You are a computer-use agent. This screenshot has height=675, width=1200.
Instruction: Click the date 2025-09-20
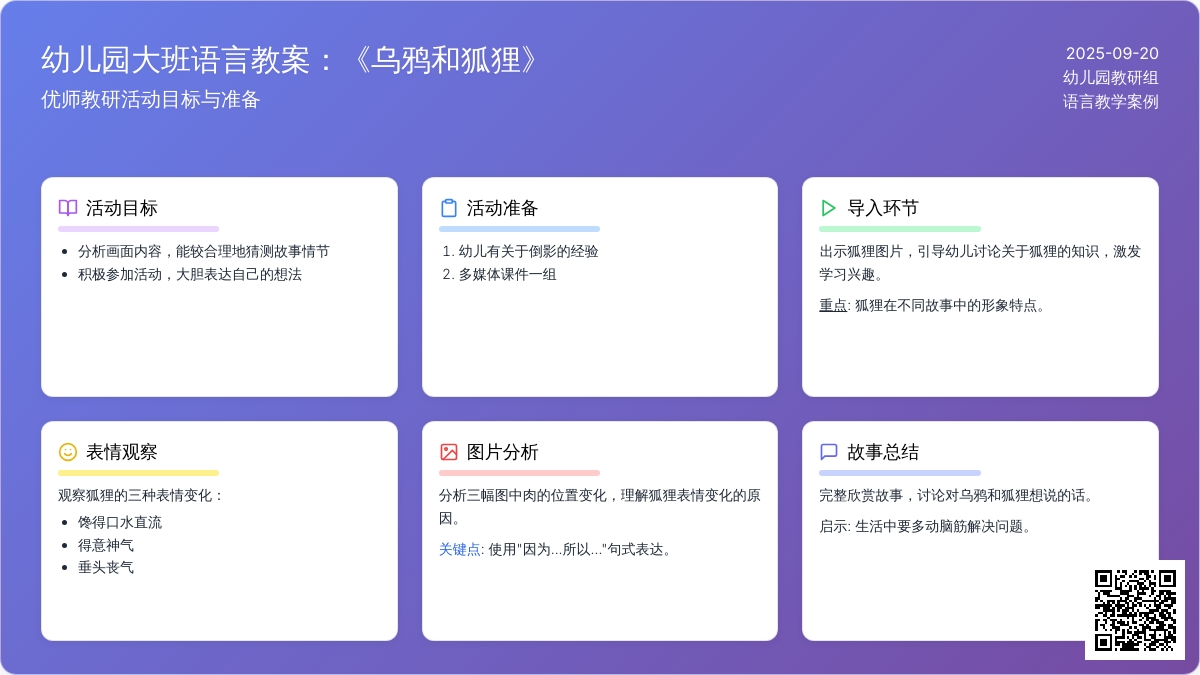point(1111,54)
